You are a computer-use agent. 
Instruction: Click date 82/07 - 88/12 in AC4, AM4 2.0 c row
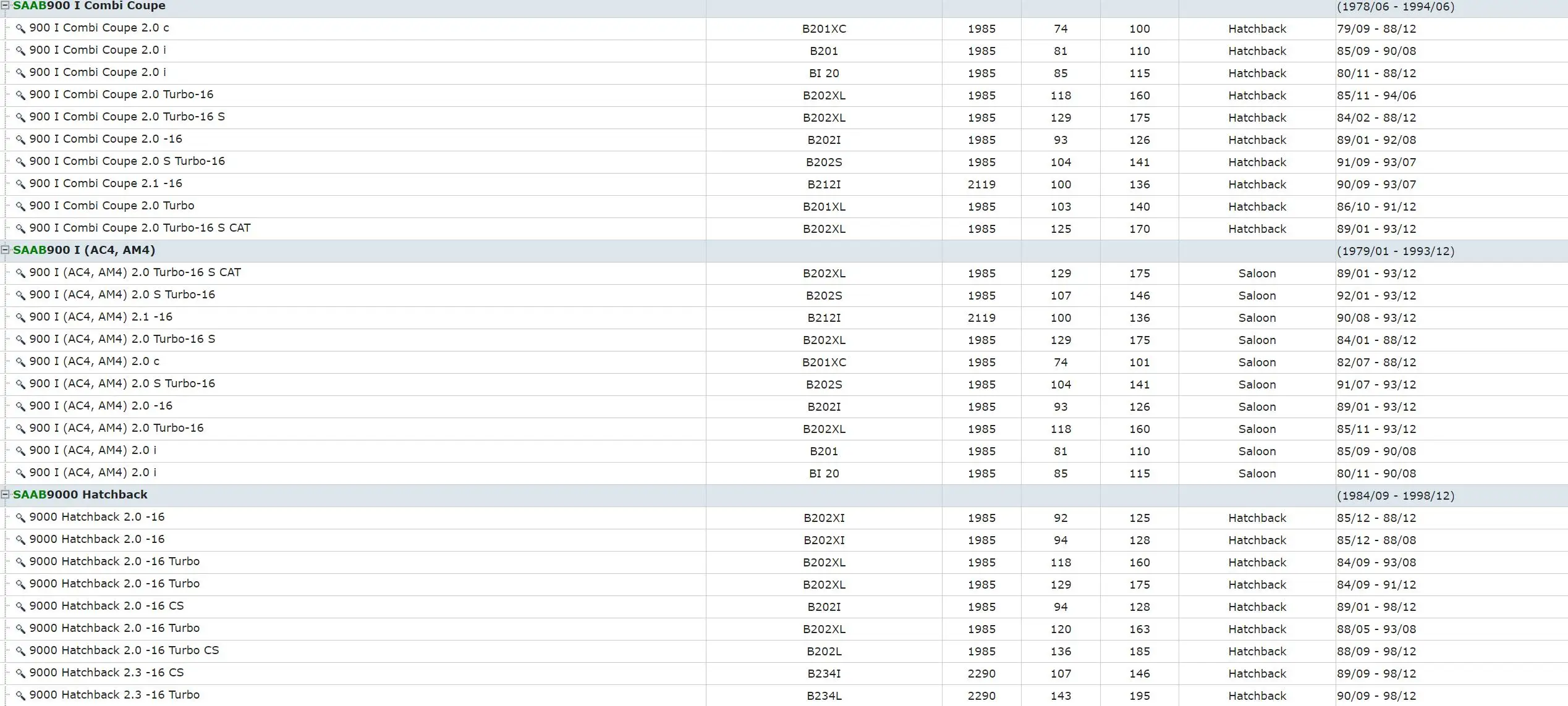click(x=1376, y=363)
